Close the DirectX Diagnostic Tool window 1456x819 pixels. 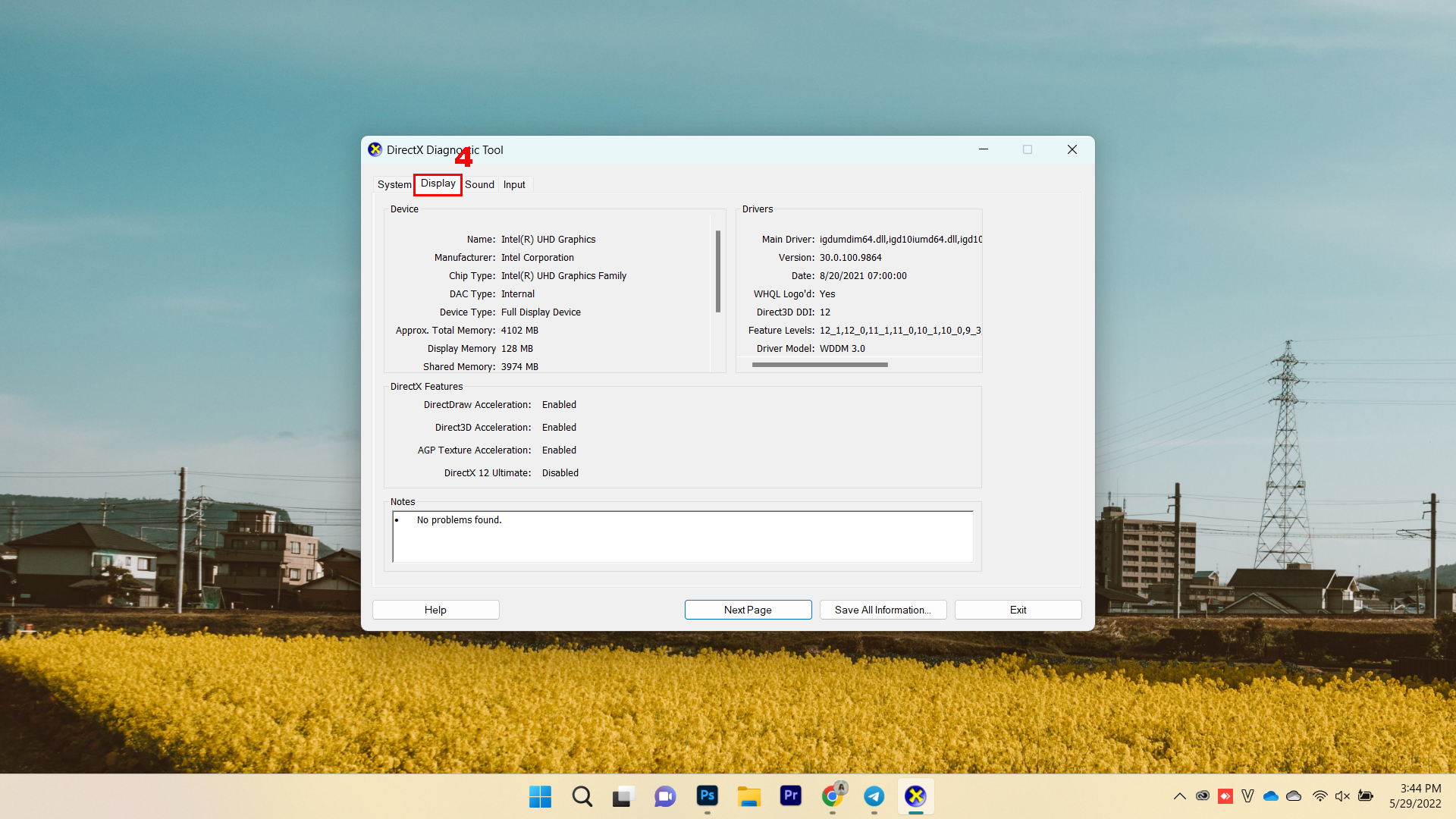tap(1072, 149)
